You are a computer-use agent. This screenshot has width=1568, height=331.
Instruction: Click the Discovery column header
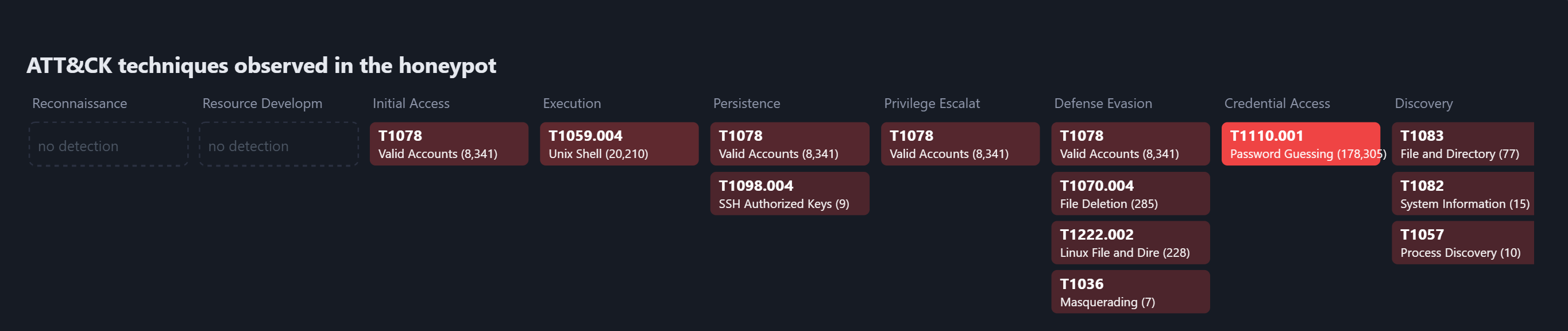click(x=1424, y=103)
